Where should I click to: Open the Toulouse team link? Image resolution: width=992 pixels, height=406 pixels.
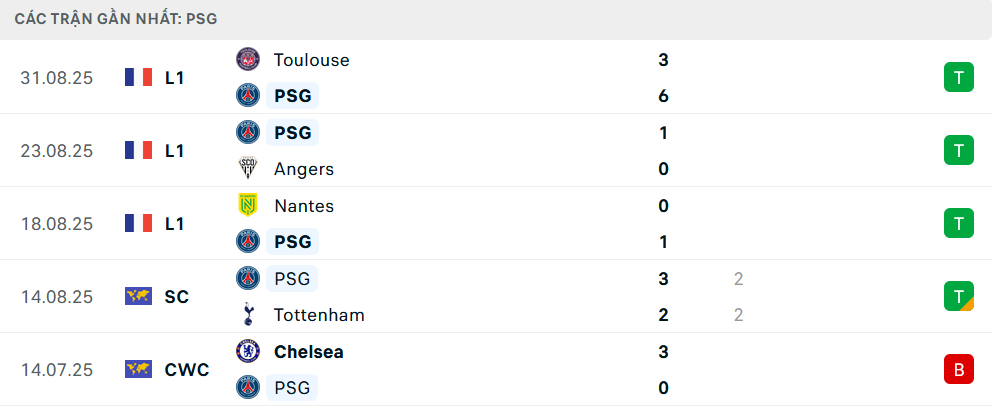coord(311,60)
